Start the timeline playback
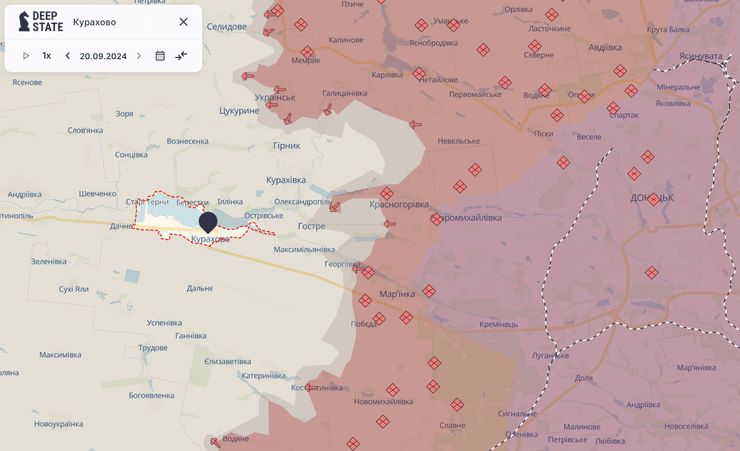 26,56
